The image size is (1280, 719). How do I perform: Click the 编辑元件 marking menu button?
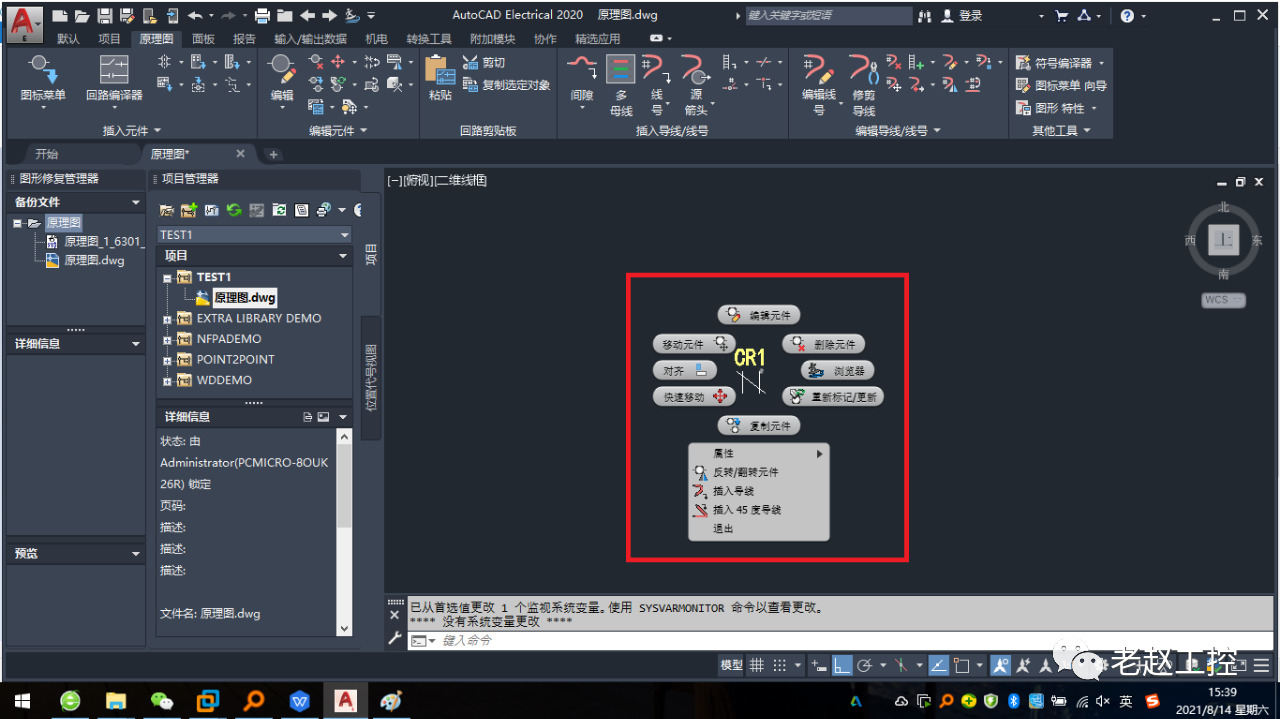coord(759,315)
